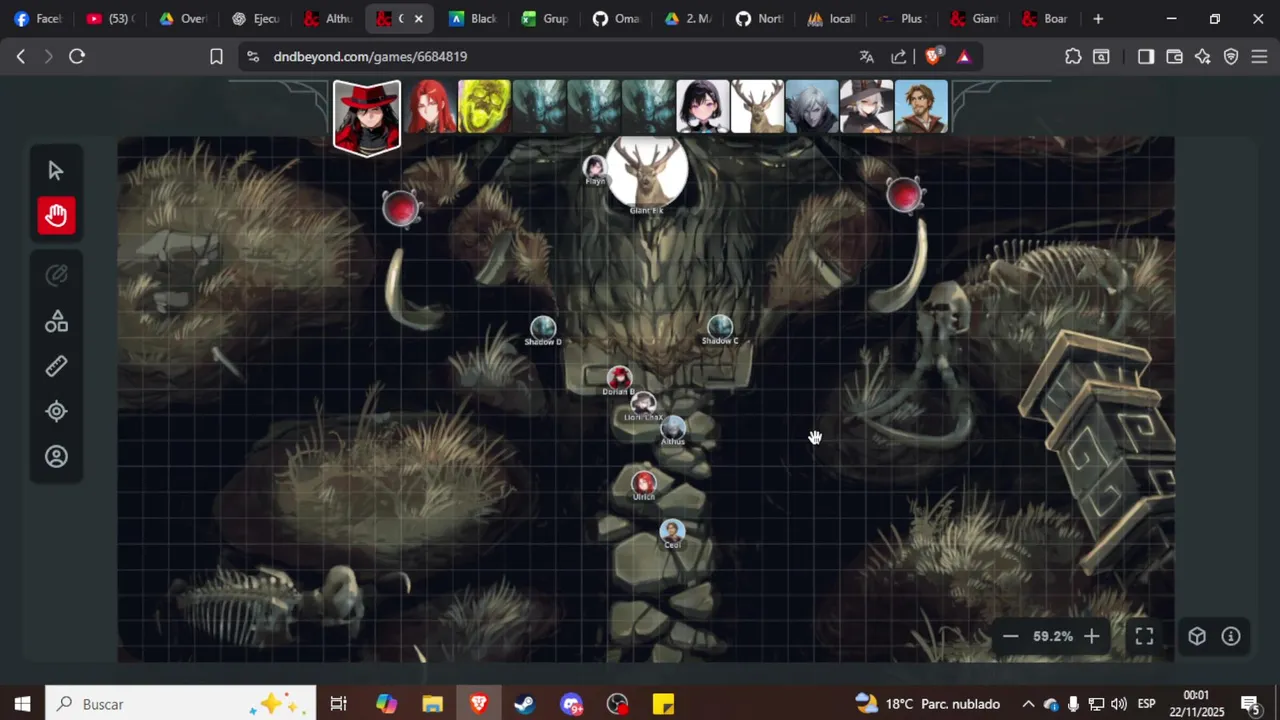Select the Ulrich token
The image size is (1280, 720).
(644, 484)
